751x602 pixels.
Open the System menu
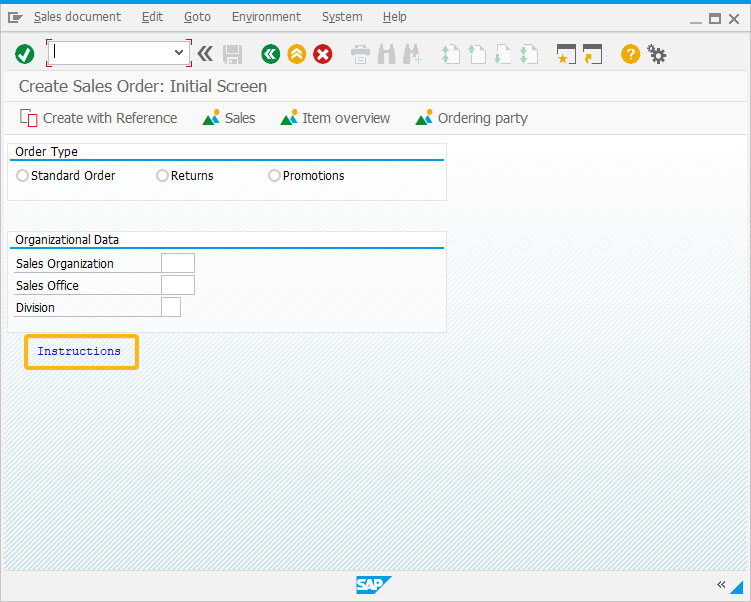pyautogui.click(x=342, y=17)
